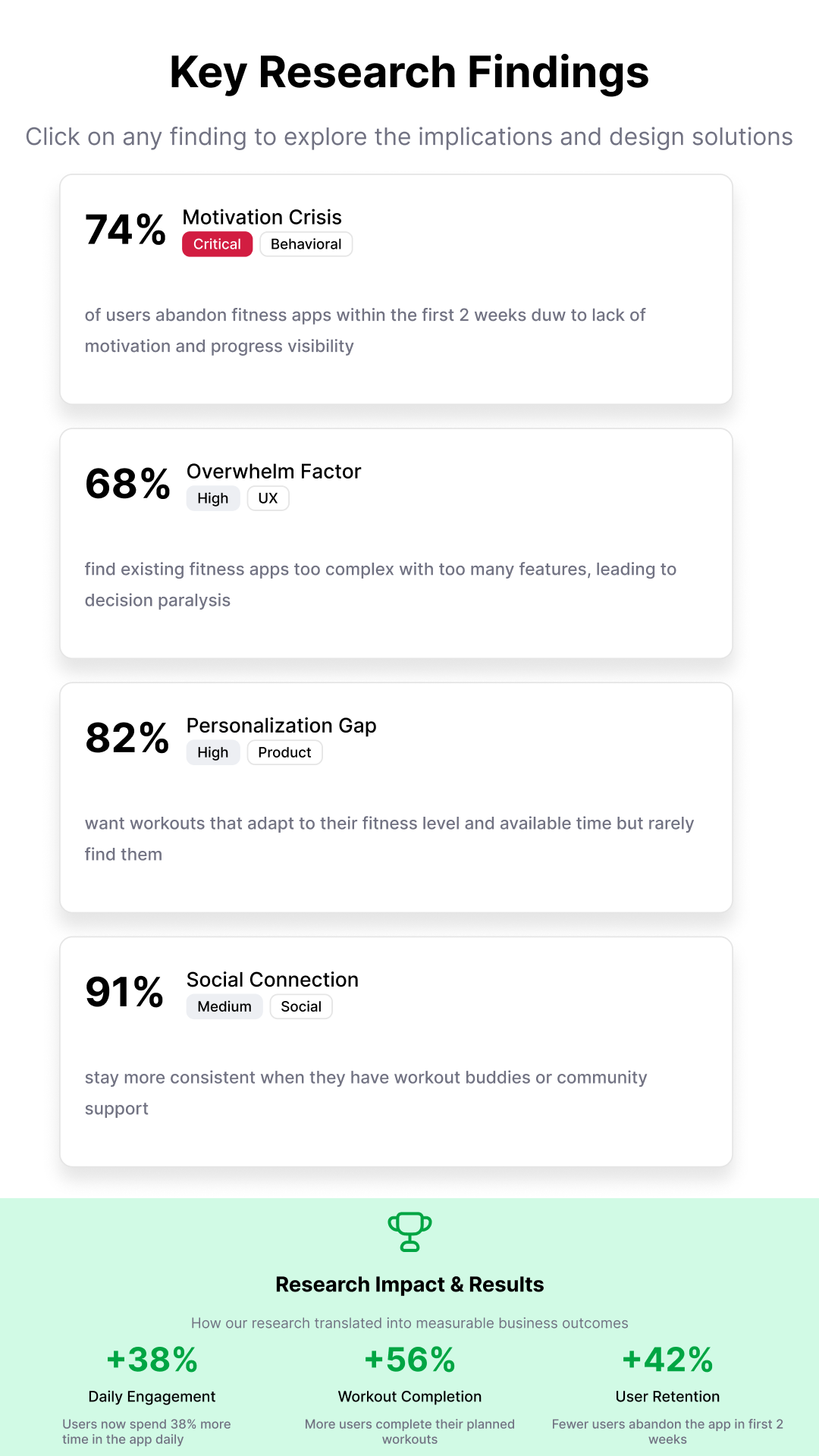The image size is (819, 1456).
Task: Open the Motivation Crisis finding card
Action: pyautogui.click(x=396, y=289)
